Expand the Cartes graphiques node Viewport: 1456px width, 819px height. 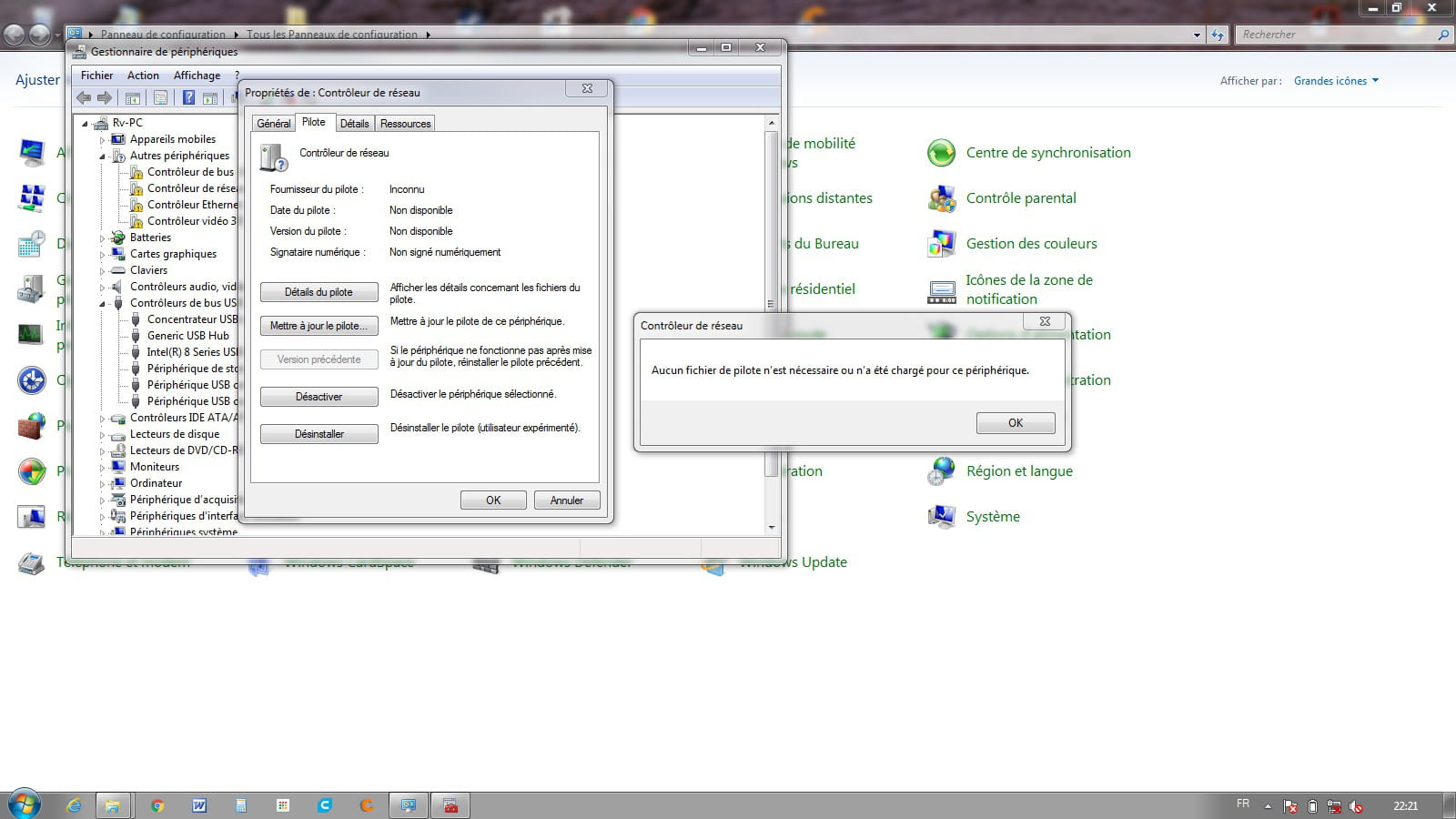tap(102, 254)
